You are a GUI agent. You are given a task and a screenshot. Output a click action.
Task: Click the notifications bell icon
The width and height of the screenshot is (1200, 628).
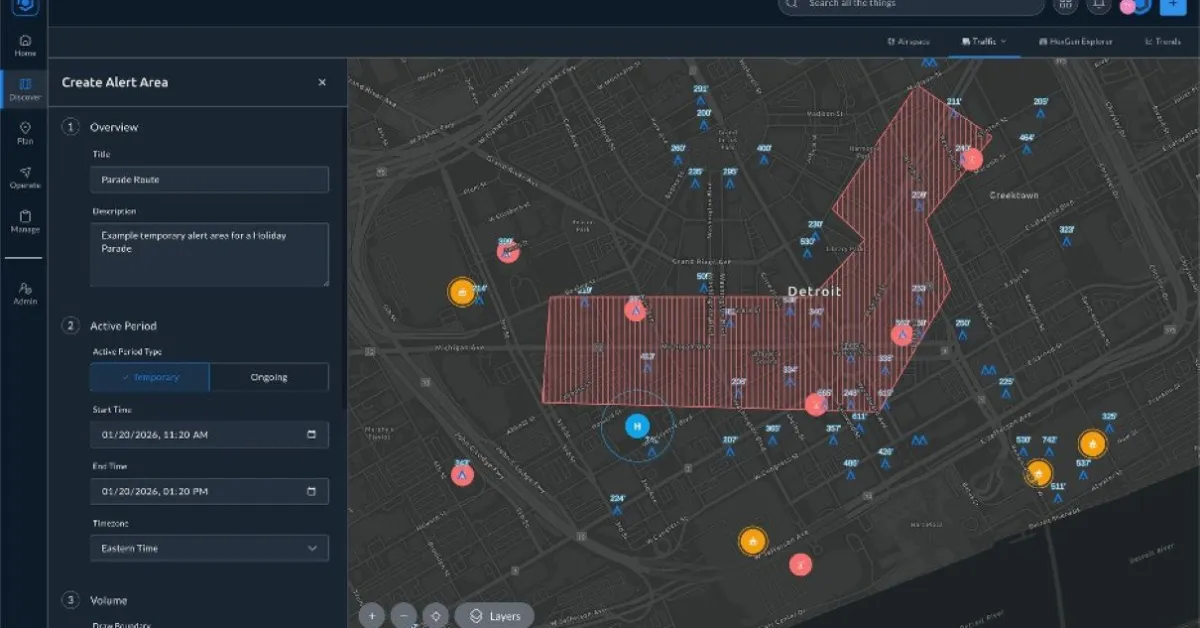coord(1097,8)
